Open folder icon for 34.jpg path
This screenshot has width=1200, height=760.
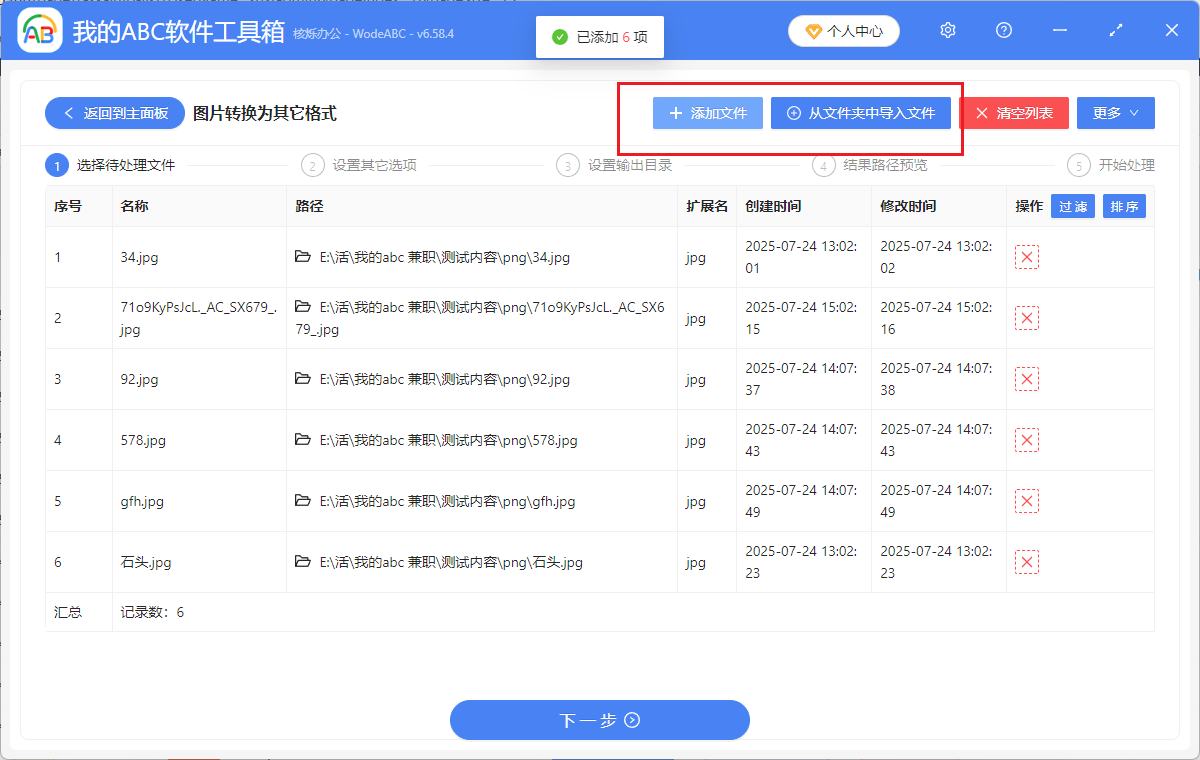(x=303, y=256)
